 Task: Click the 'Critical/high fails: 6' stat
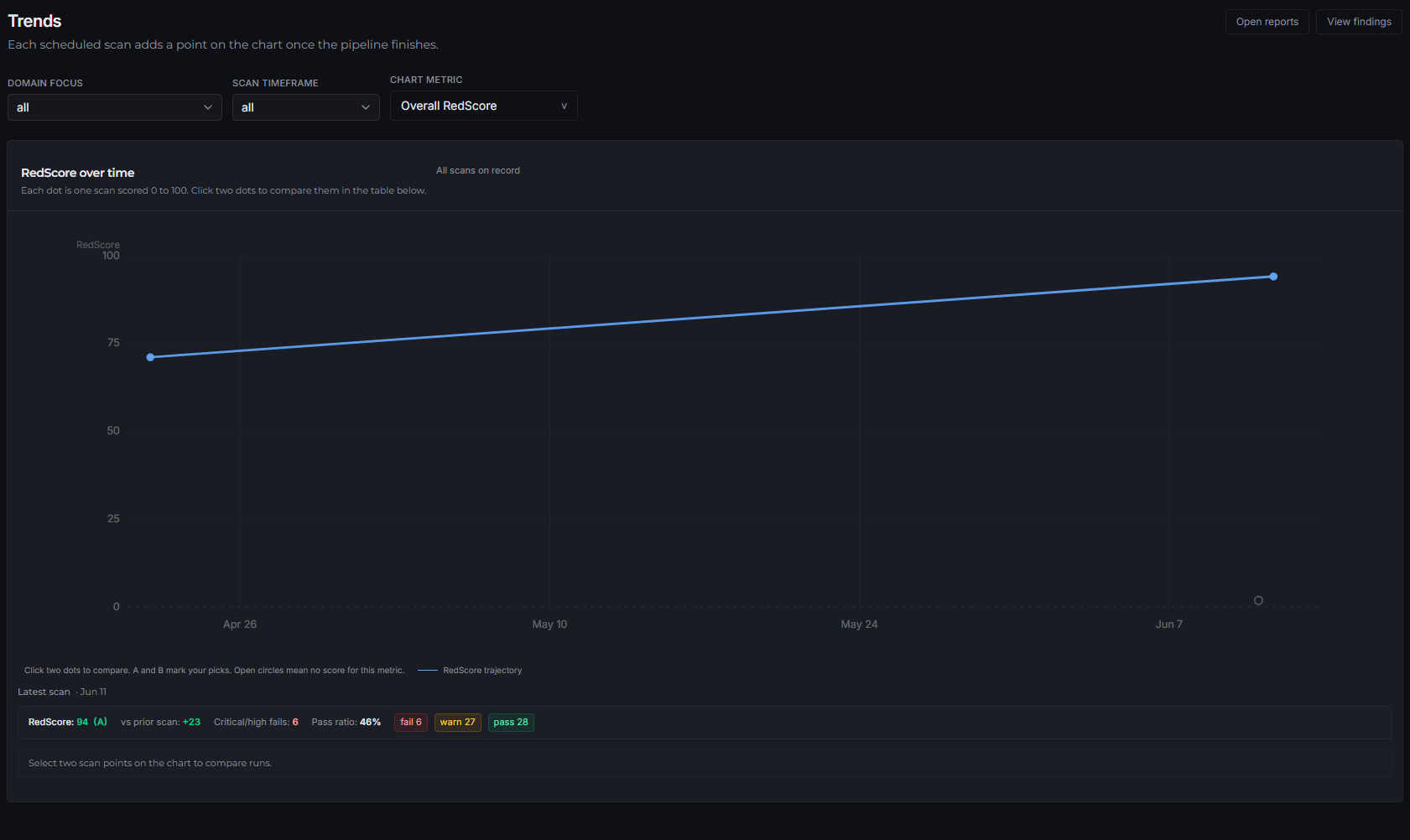coord(256,723)
